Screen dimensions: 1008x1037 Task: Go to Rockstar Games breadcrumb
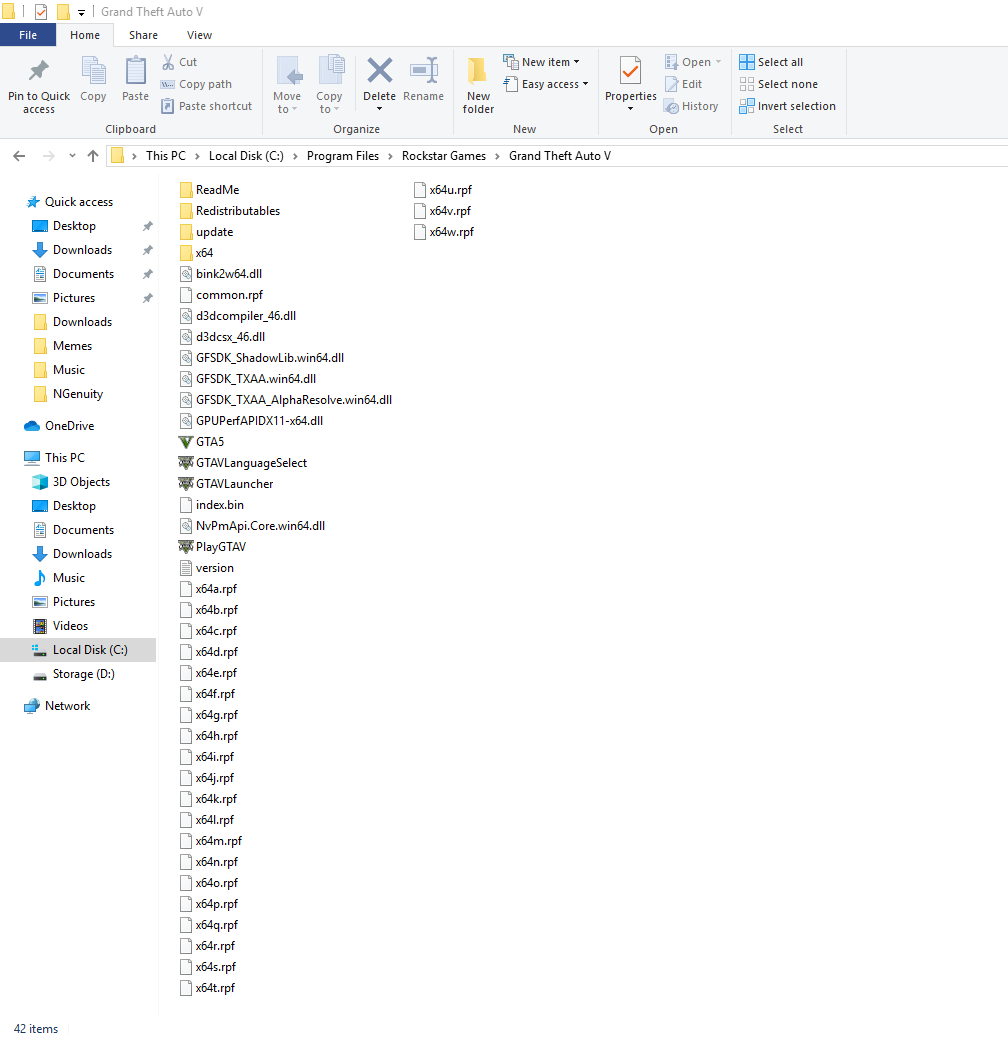pyautogui.click(x=444, y=156)
